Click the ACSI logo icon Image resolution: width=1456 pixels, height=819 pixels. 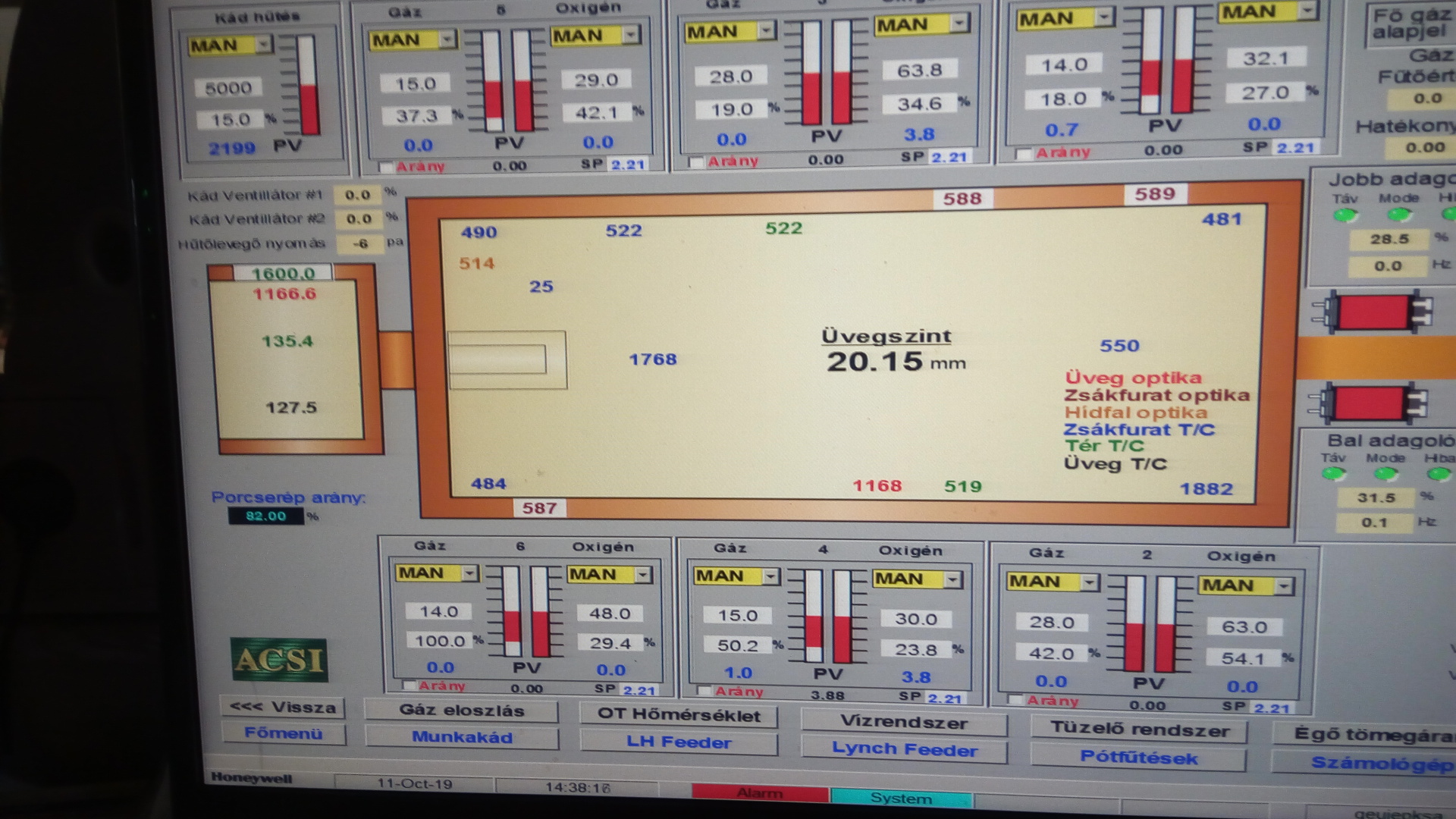279,659
